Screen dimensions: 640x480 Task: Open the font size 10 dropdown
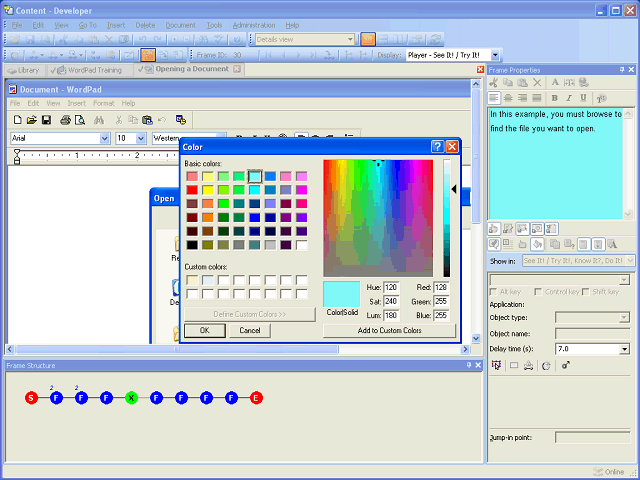pyautogui.click(x=141, y=138)
